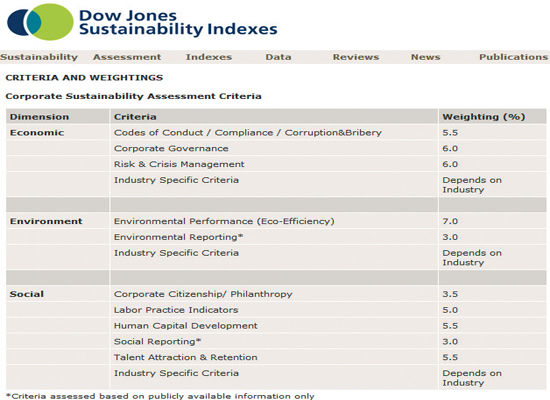Open the Assessment menu item
Screen dimensions: 550x400
tap(127, 57)
